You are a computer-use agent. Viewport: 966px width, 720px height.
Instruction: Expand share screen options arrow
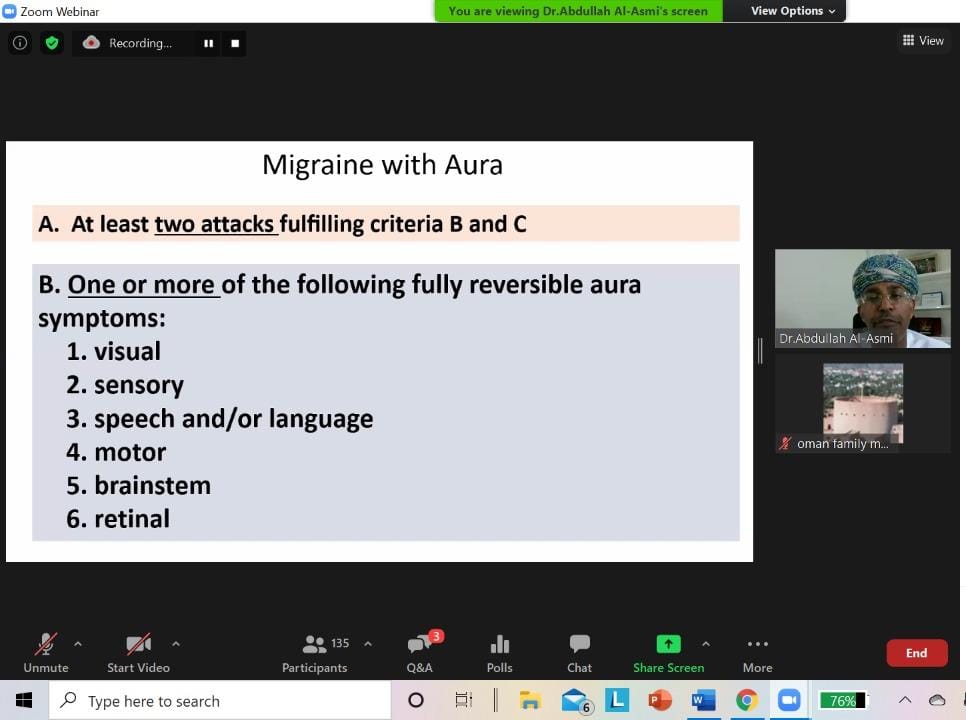coord(706,644)
